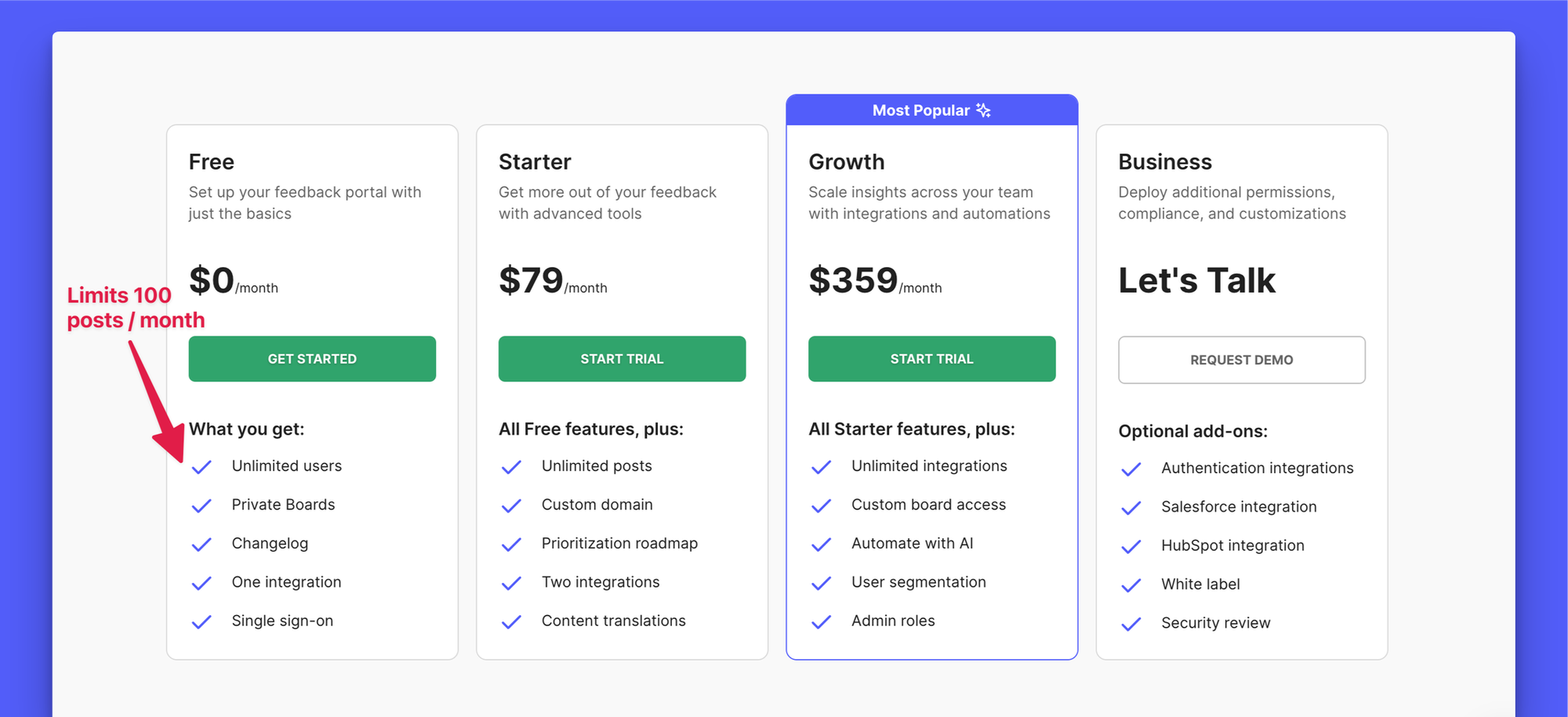The height and width of the screenshot is (717, 1568).
Task: Click Request Demo for the Business plan
Action: 1241,360
